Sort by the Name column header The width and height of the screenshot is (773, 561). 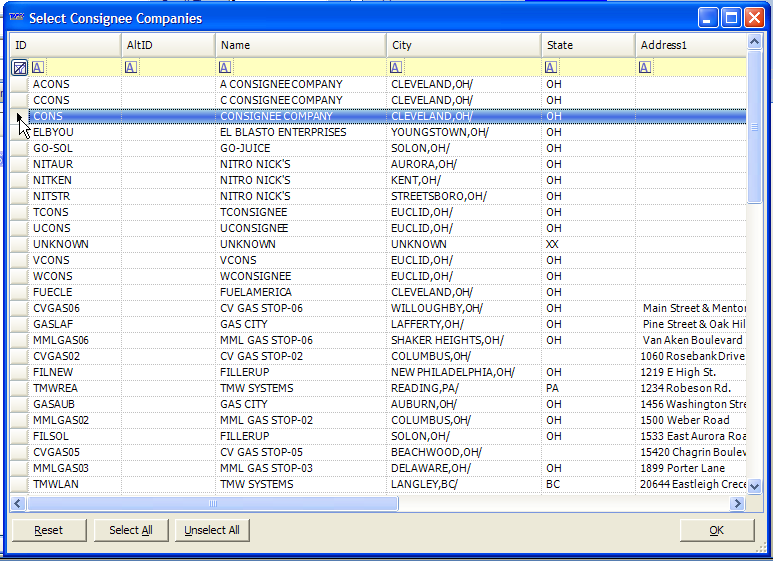[300, 45]
